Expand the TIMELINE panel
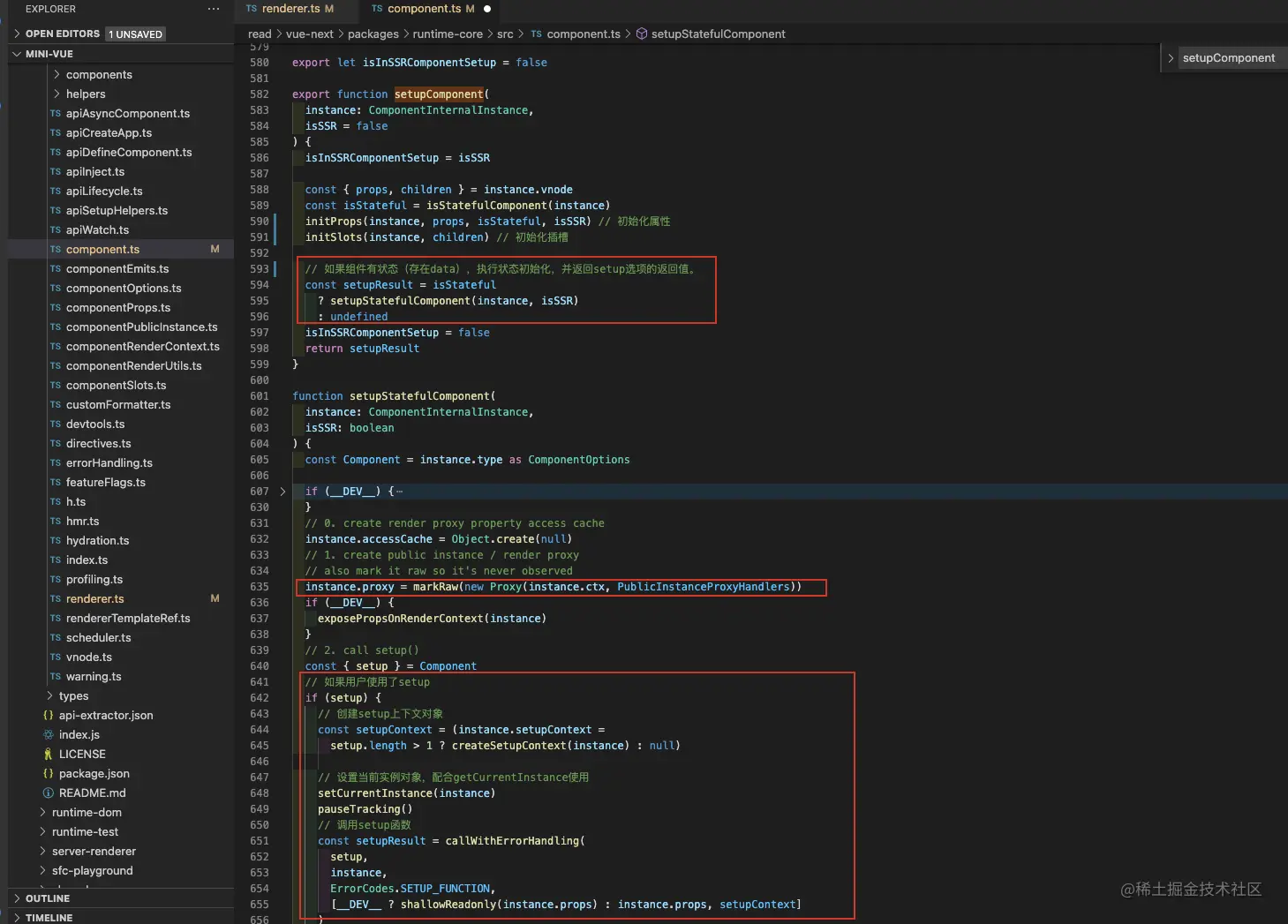The height and width of the screenshot is (924, 1288). (17, 918)
